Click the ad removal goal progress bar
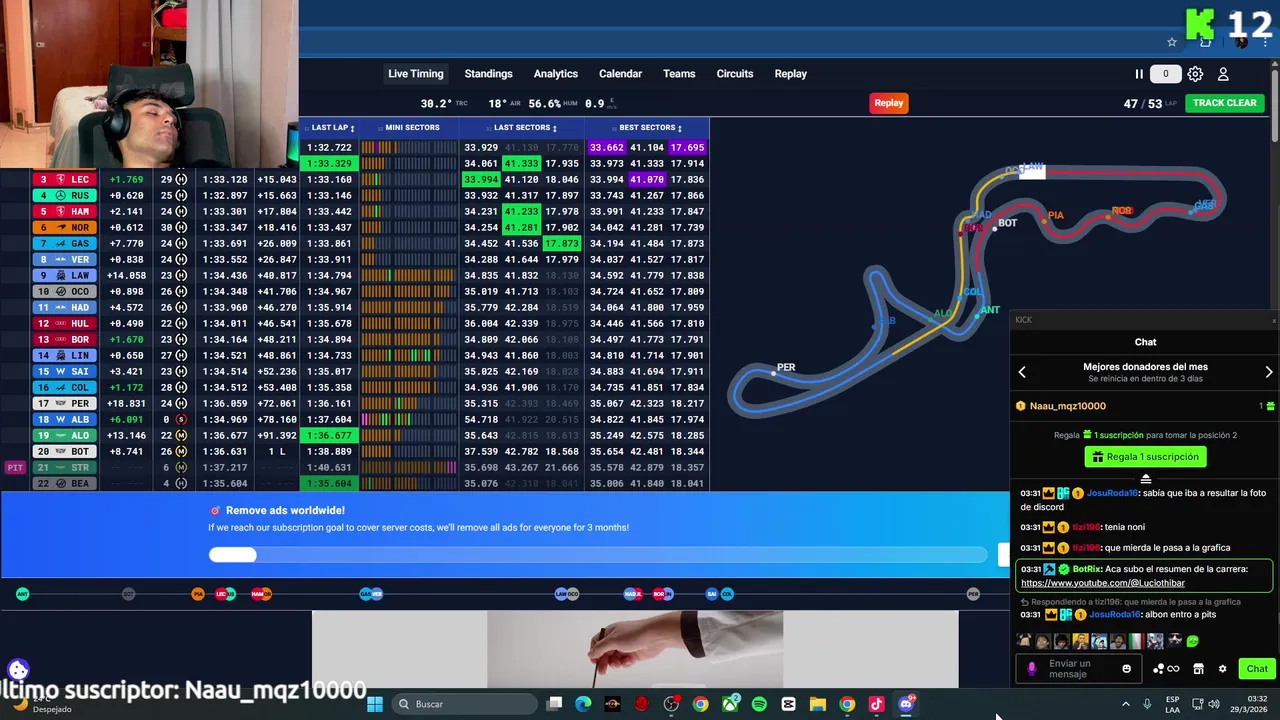This screenshot has width=1280, height=720. [x=597, y=555]
